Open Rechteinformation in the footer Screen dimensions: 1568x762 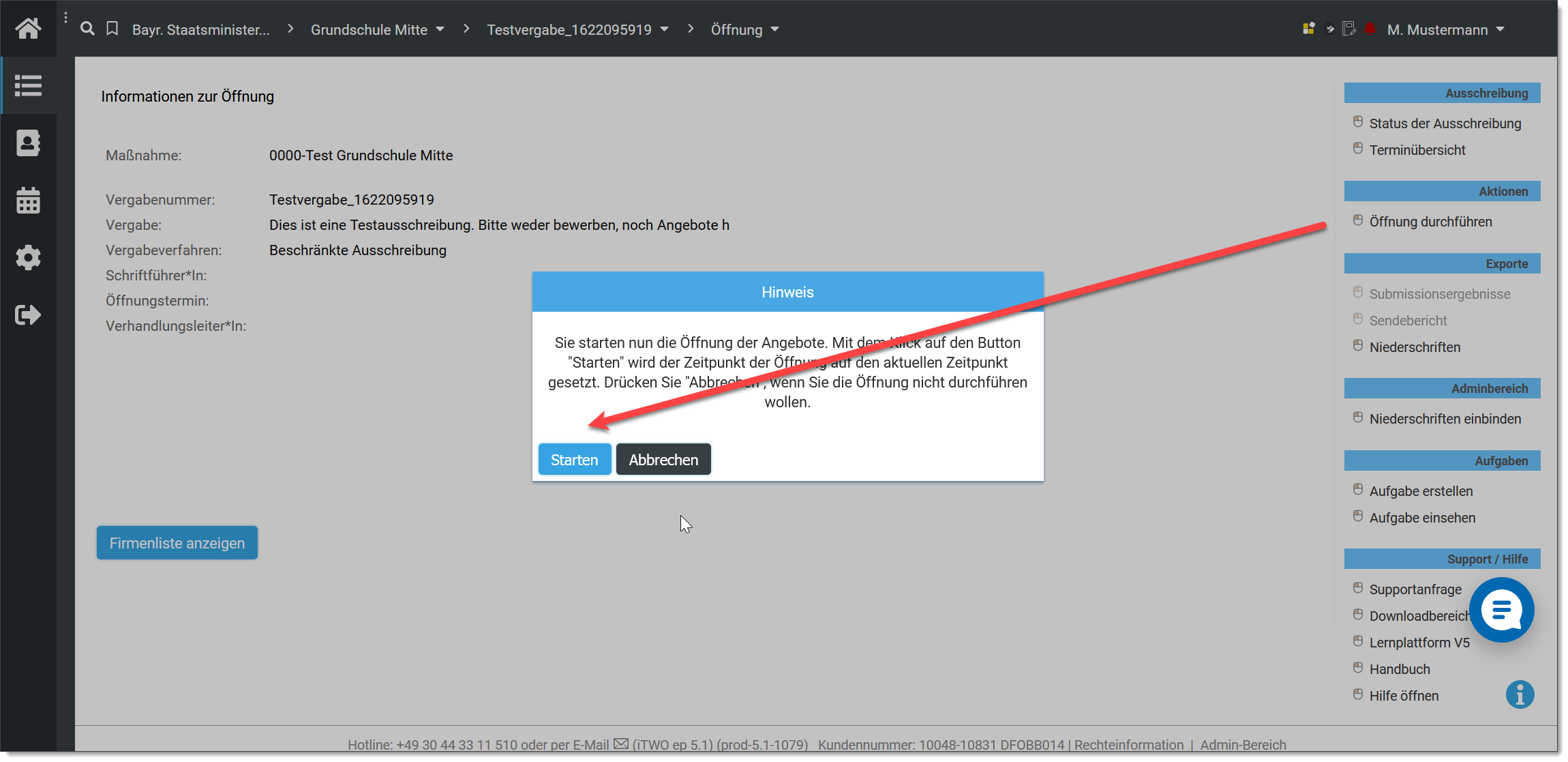pyautogui.click(x=1129, y=744)
